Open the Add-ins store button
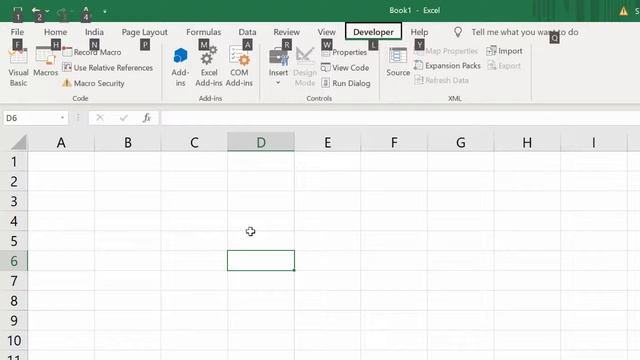Viewport: 640px width, 360px height. point(180,67)
